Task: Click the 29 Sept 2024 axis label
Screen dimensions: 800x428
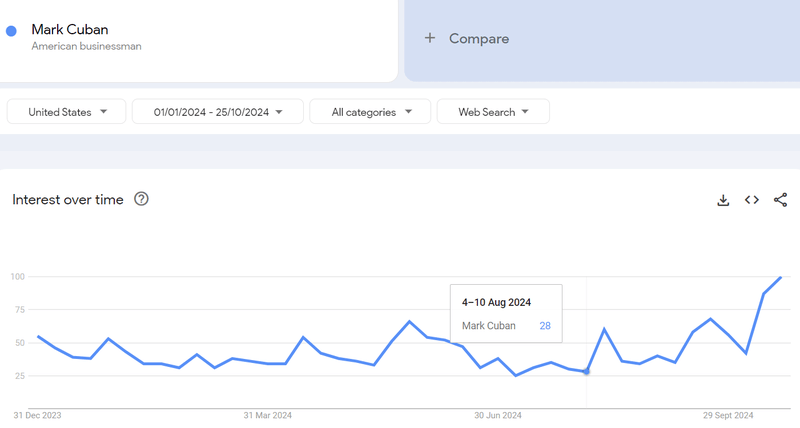Action: point(729,415)
